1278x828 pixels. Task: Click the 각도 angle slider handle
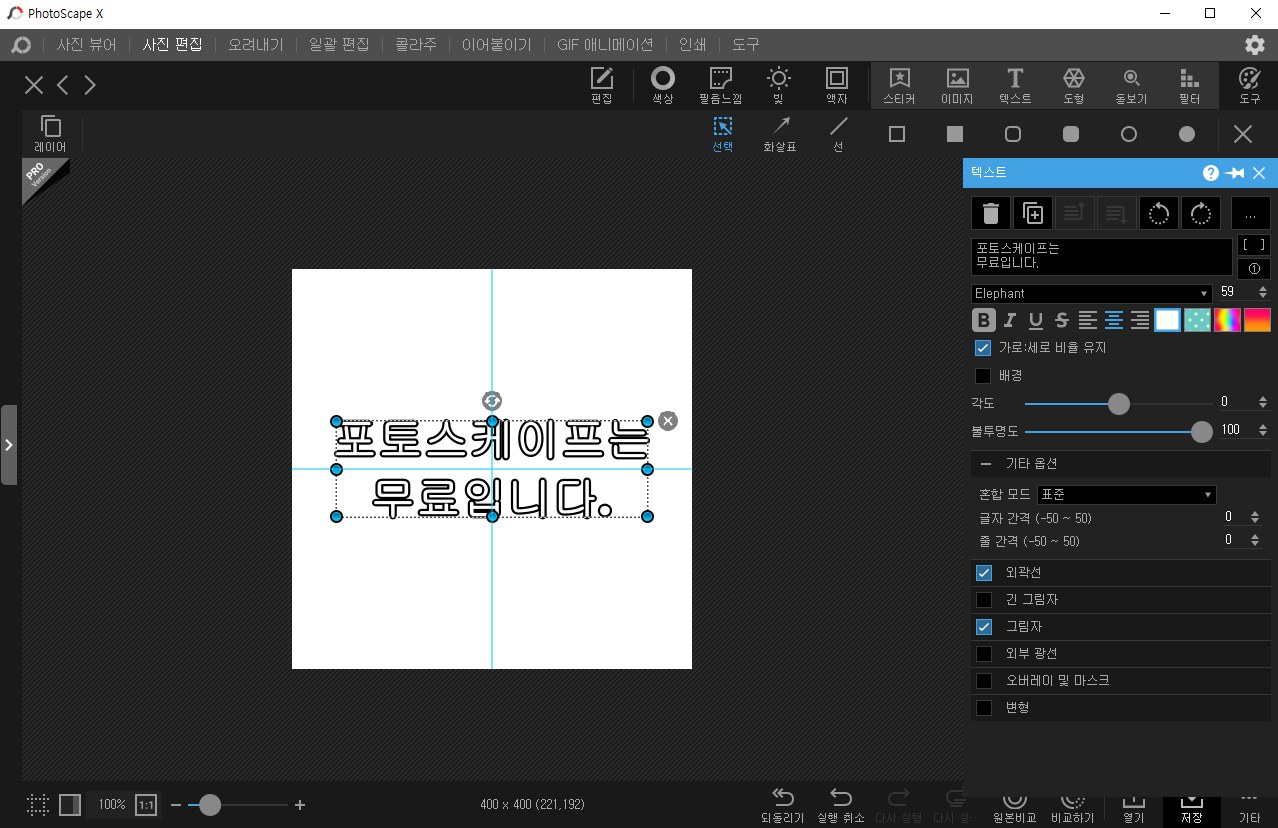pos(1119,404)
